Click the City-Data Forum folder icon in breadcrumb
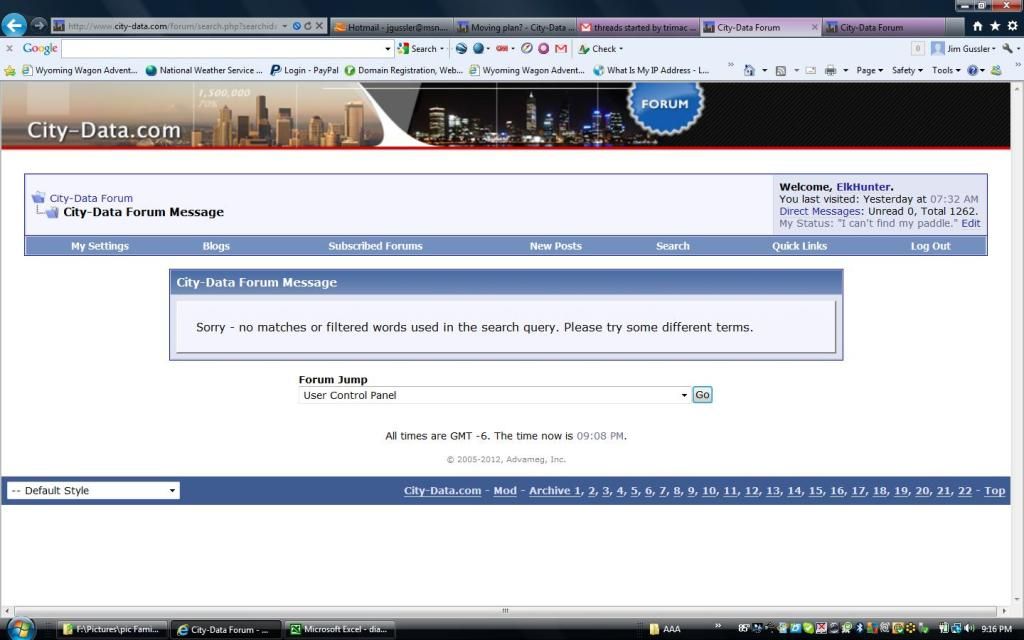The width and height of the screenshot is (1024, 640). point(39,197)
